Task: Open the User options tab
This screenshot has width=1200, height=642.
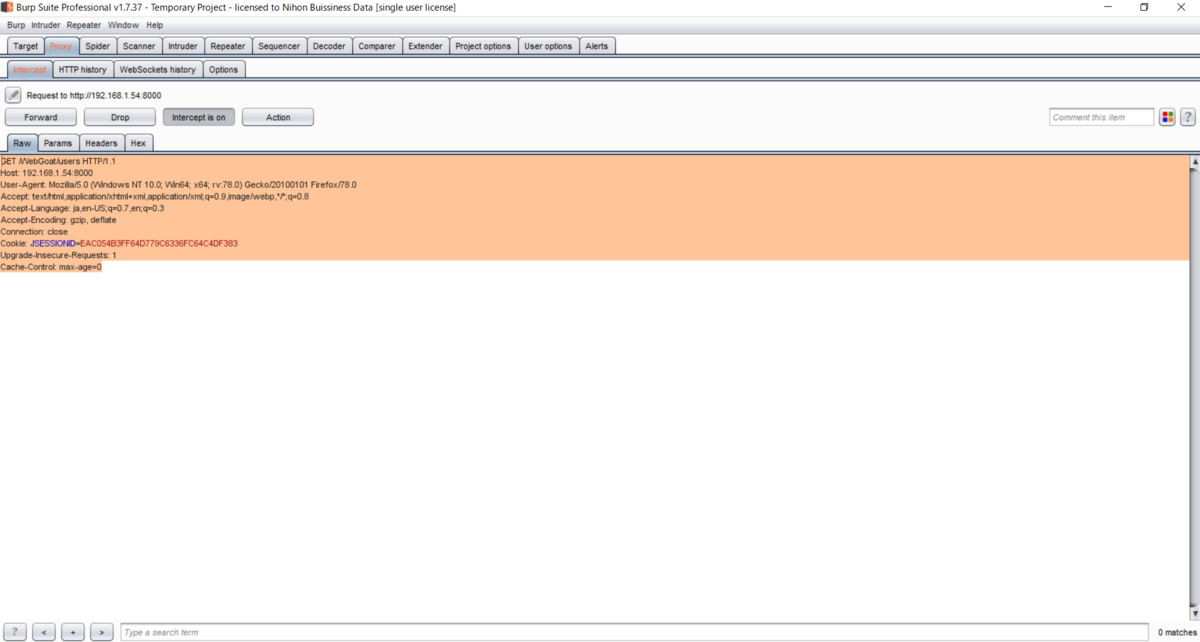Action: [x=548, y=46]
